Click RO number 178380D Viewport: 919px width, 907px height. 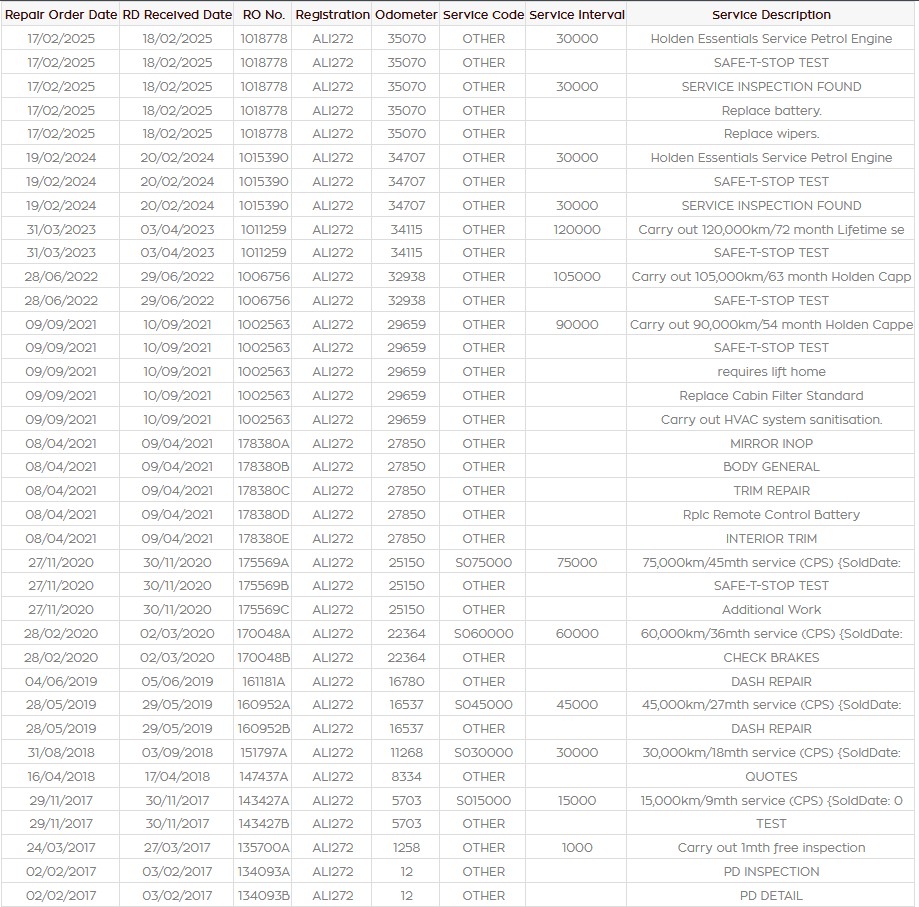pyautogui.click(x=264, y=514)
